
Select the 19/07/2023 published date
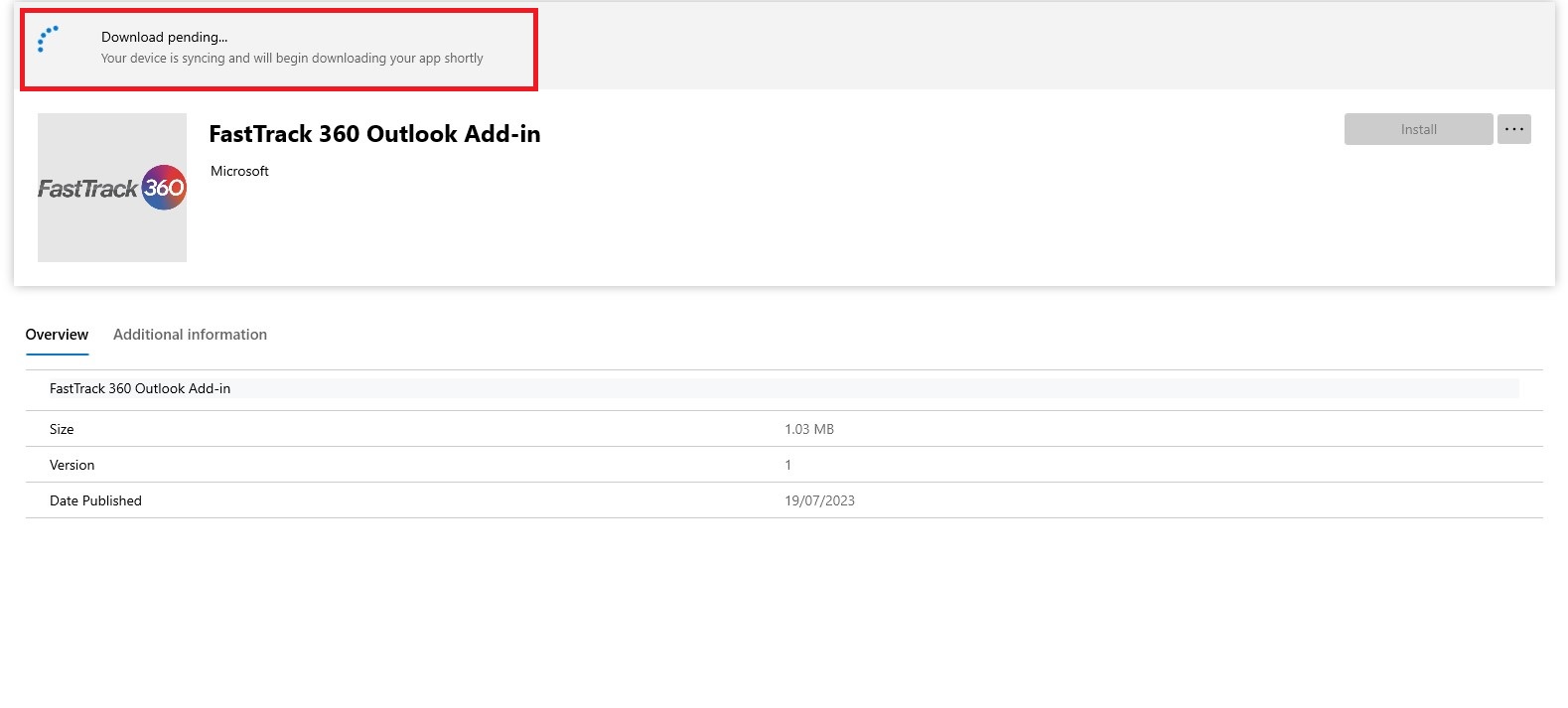coord(819,500)
